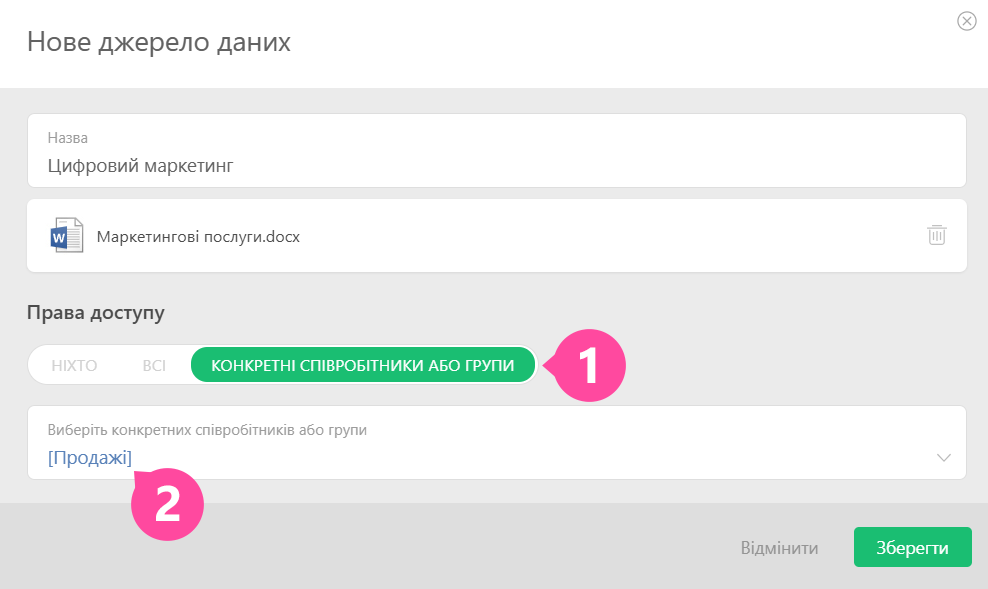This screenshot has height=589, width=988.
Task: Select the НІХТО access option
Action: click(74, 366)
